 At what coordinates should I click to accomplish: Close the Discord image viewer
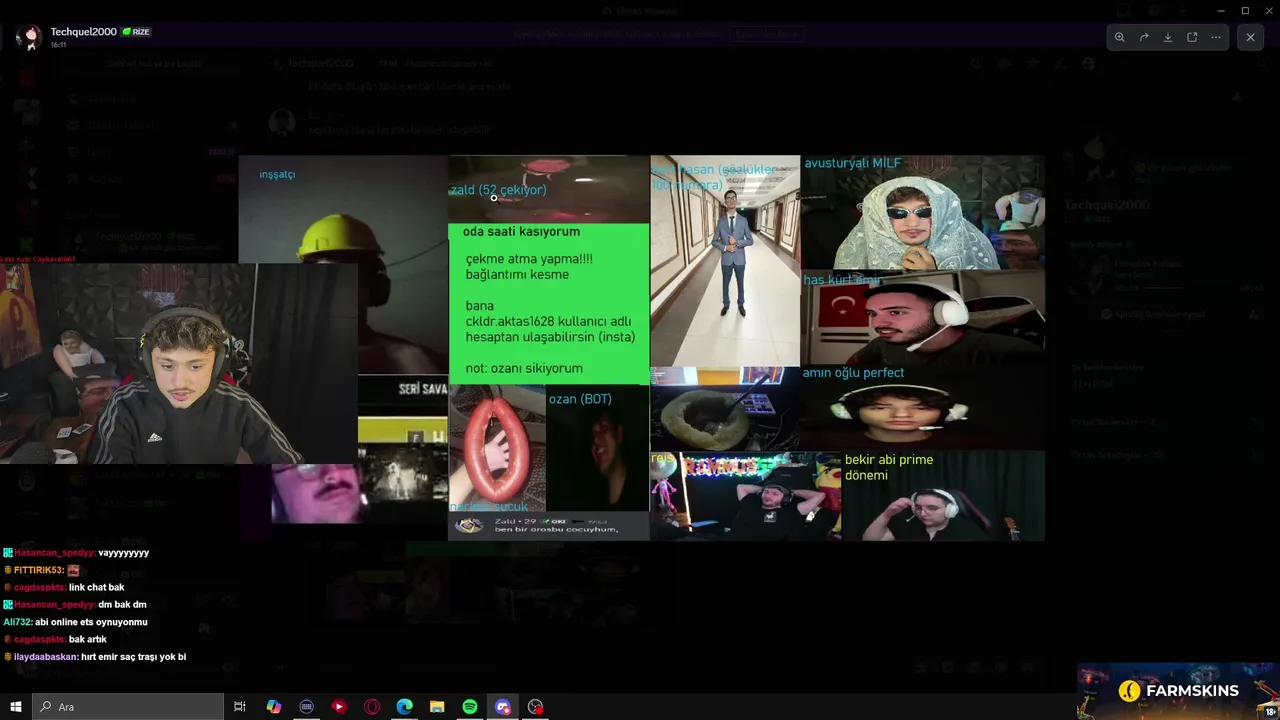coord(1250,37)
